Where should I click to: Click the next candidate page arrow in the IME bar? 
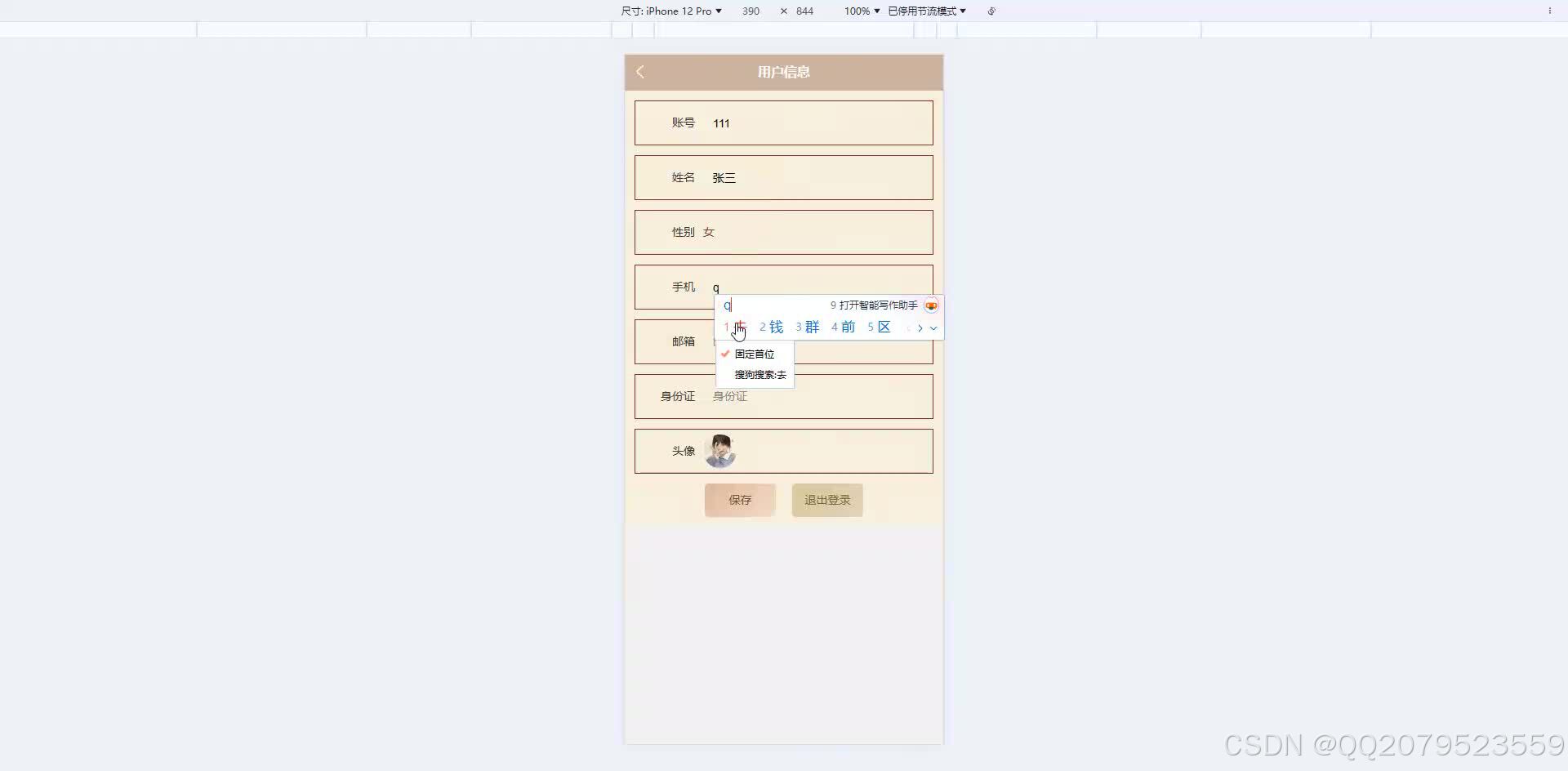pyautogui.click(x=920, y=327)
